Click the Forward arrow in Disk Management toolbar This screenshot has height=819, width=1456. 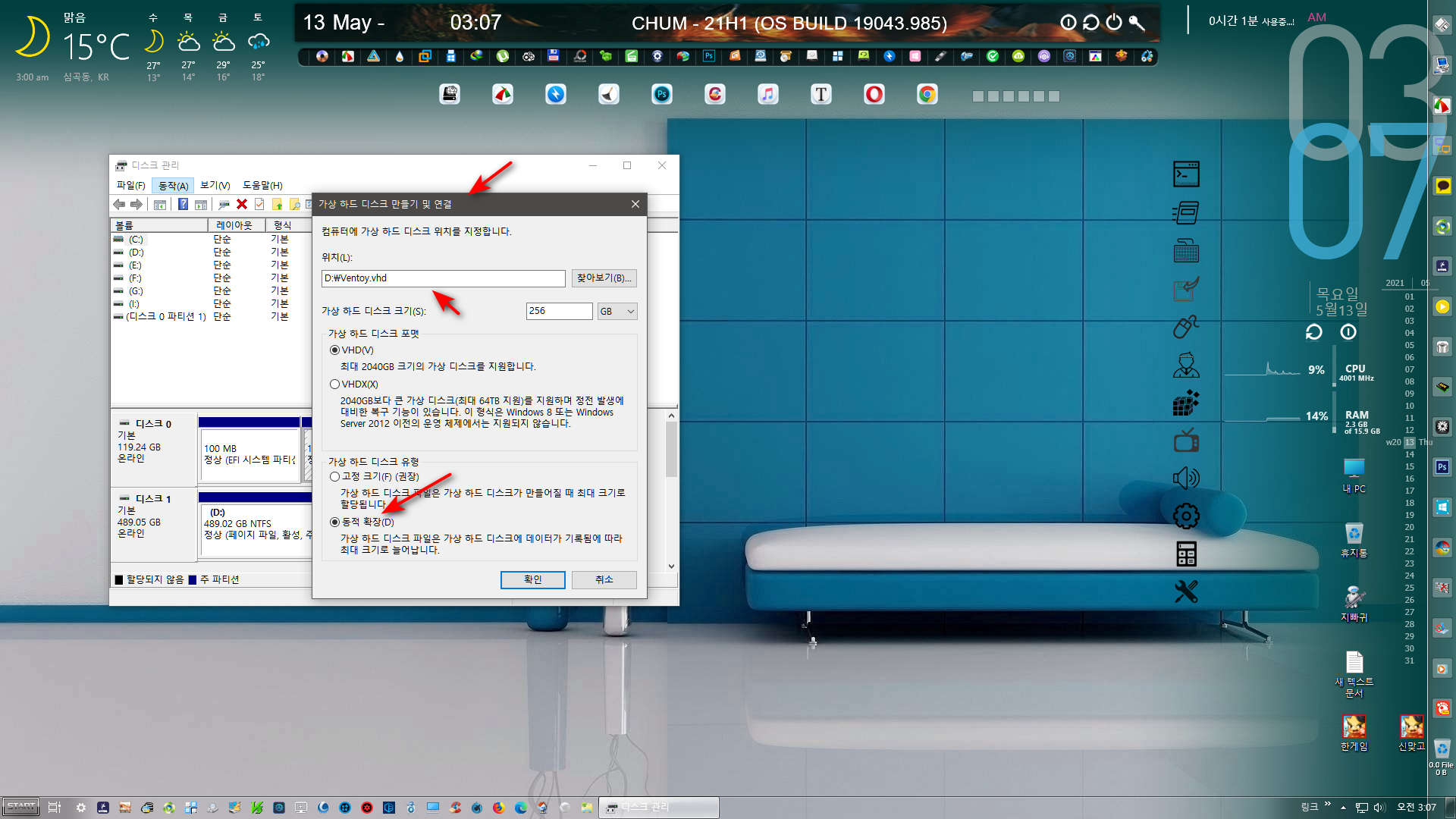136,204
